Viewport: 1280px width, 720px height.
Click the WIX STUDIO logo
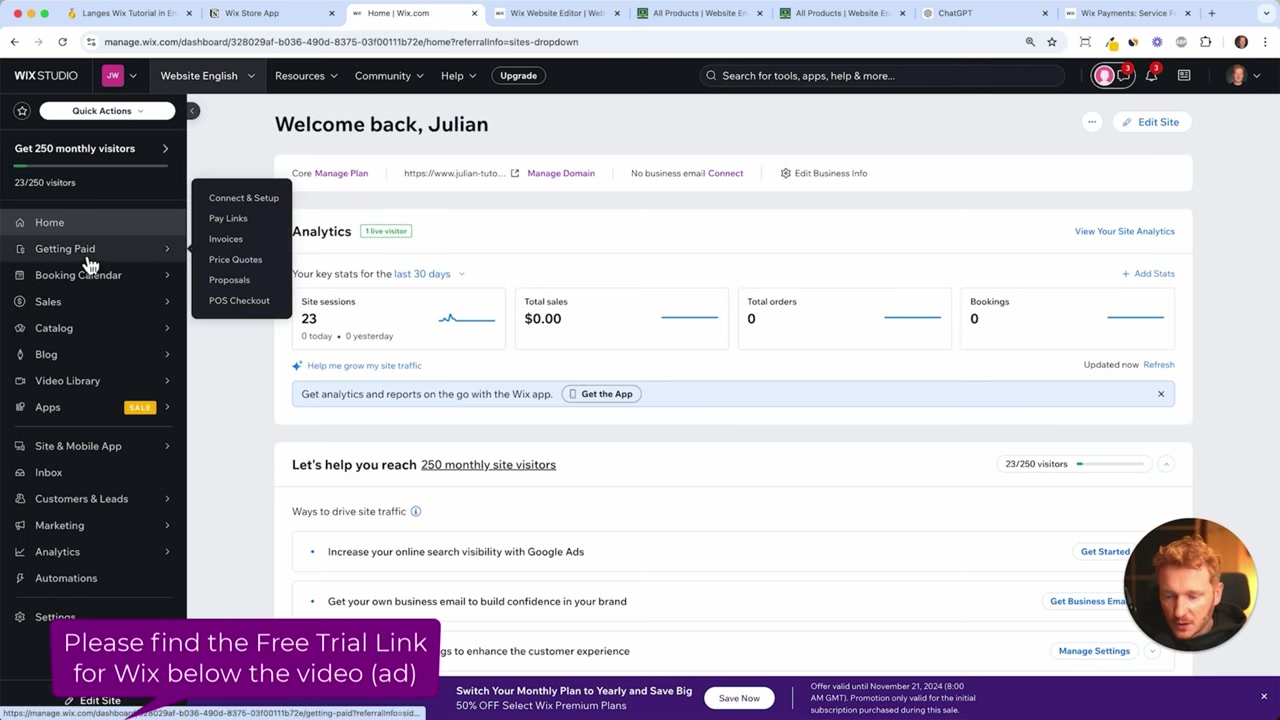click(46, 75)
